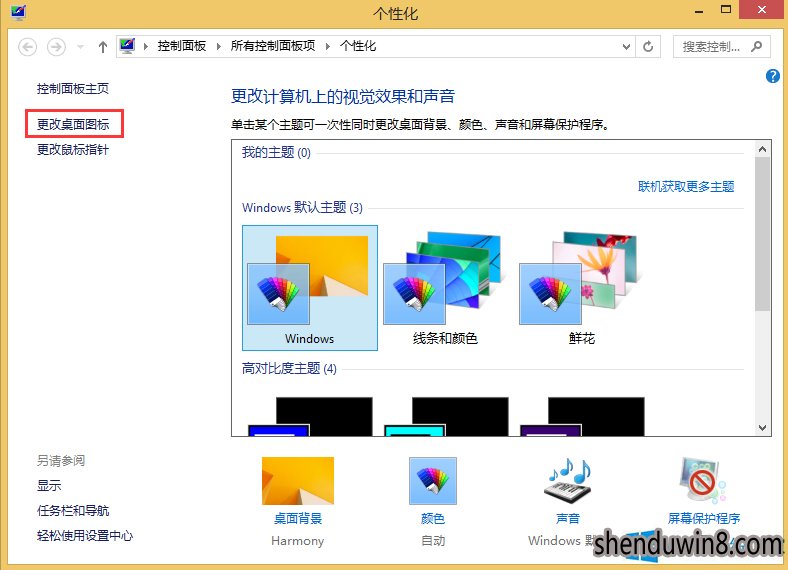Screen dimensions: 788x570
Task: Click 桌面背景 link text
Action: pos(298,518)
